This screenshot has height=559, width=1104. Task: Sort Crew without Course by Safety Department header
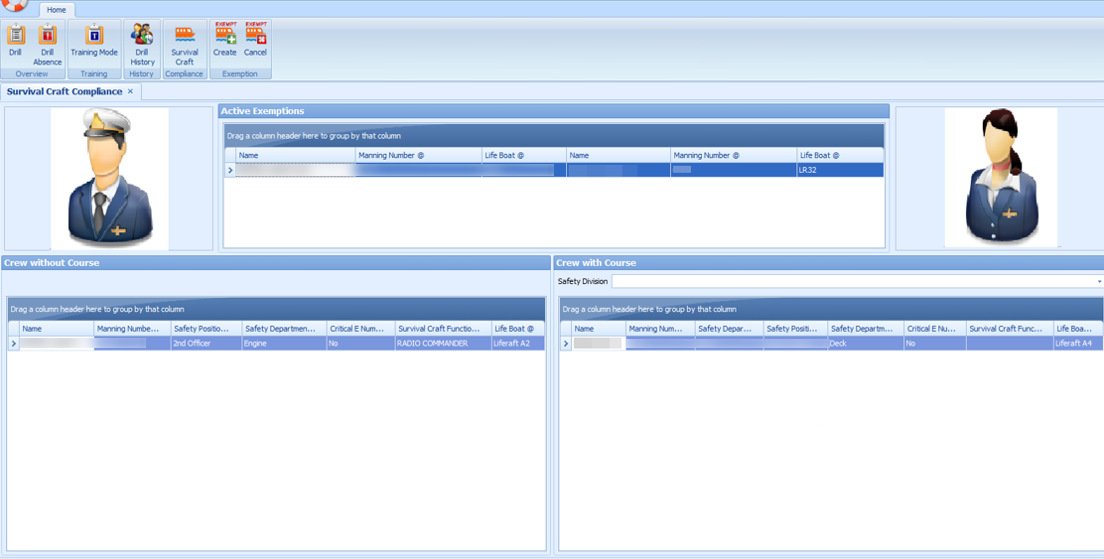click(284, 329)
